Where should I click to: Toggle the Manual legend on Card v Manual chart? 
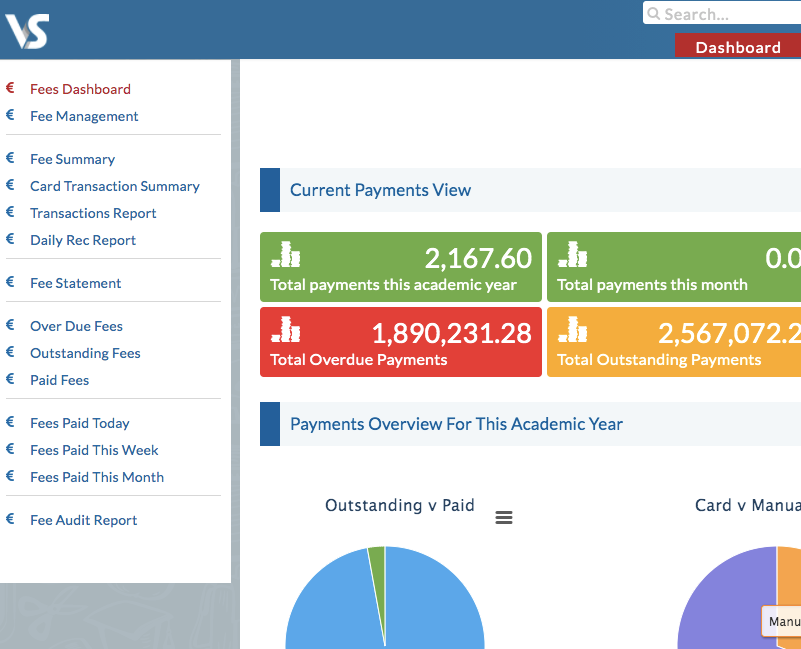[x=783, y=621]
